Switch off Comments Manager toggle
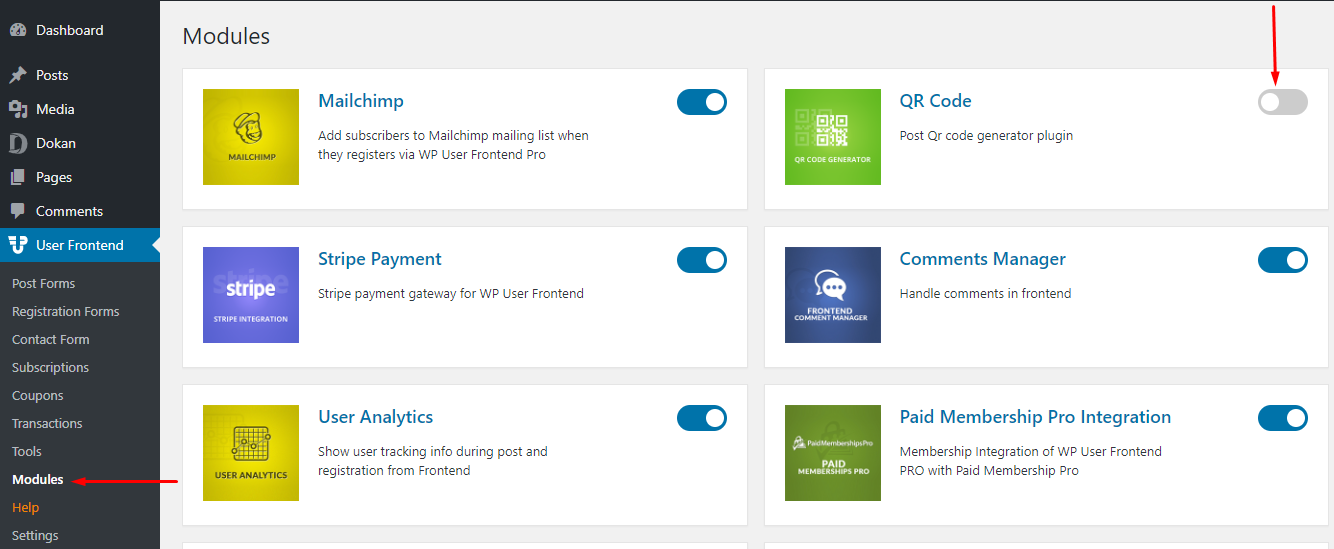The image size is (1334, 549). click(1283, 260)
